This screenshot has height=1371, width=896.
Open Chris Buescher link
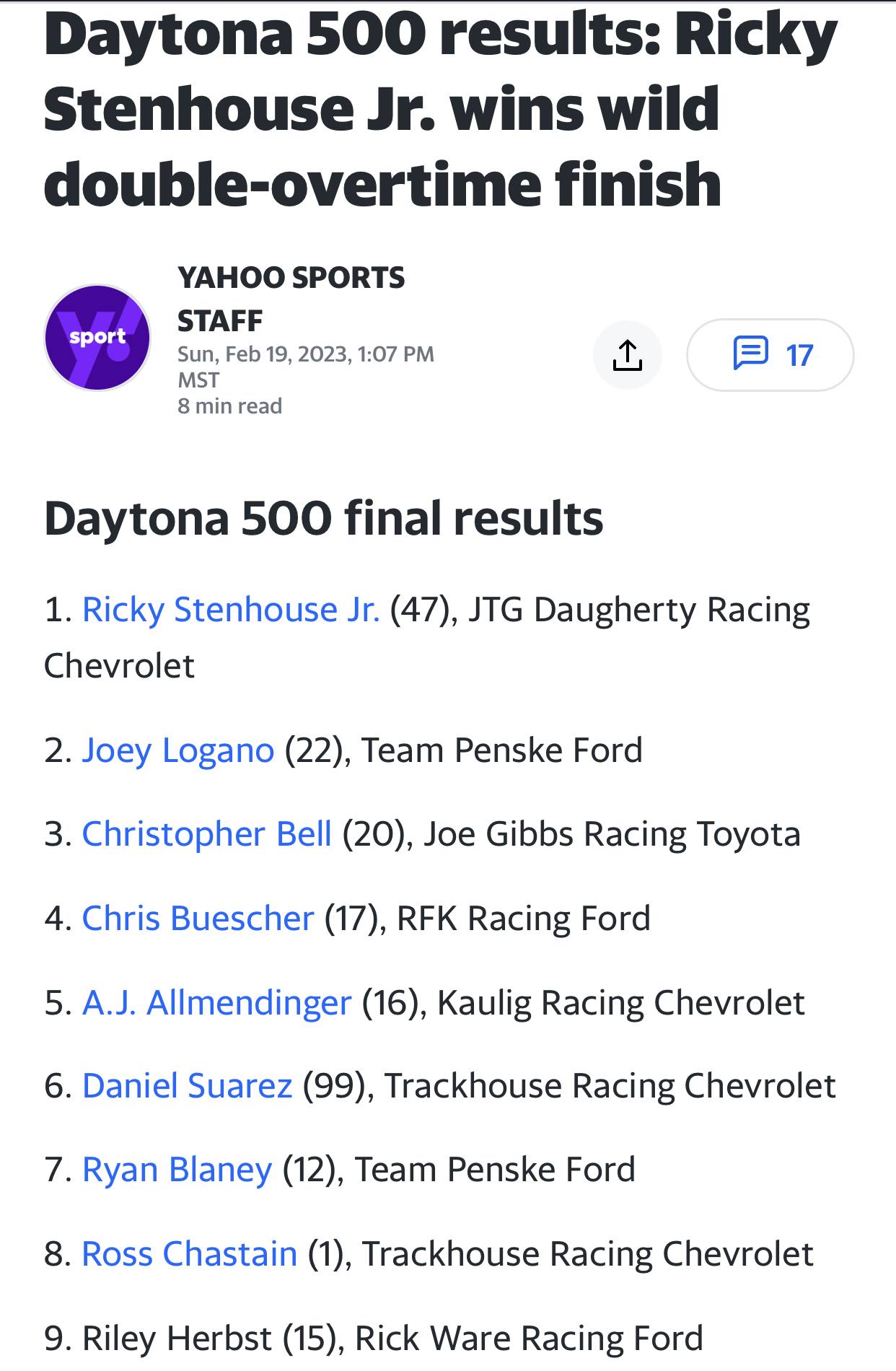[198, 919]
